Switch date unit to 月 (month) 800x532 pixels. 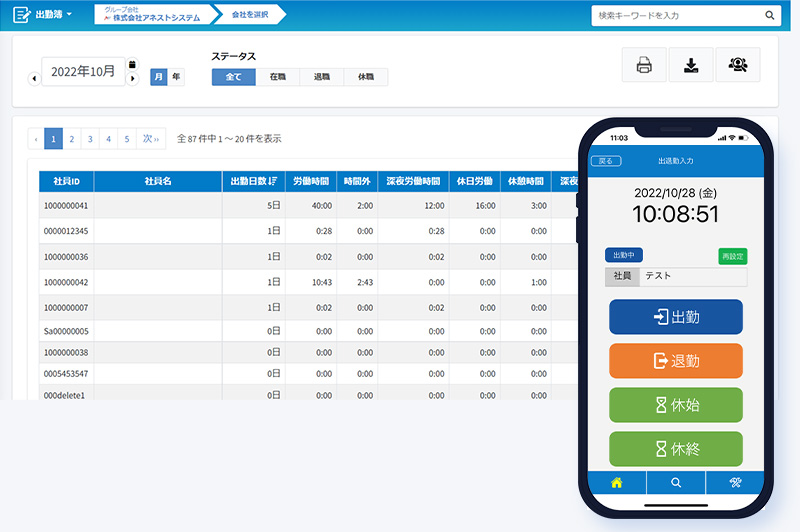[159, 77]
